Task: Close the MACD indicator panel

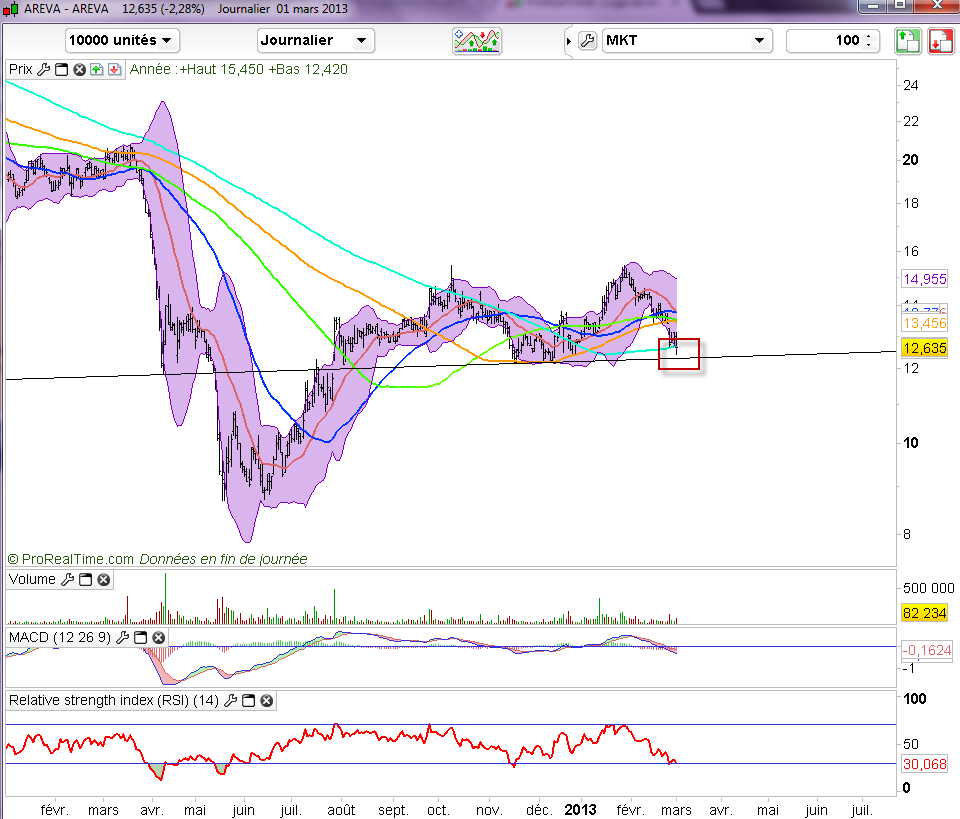Action: 157,637
